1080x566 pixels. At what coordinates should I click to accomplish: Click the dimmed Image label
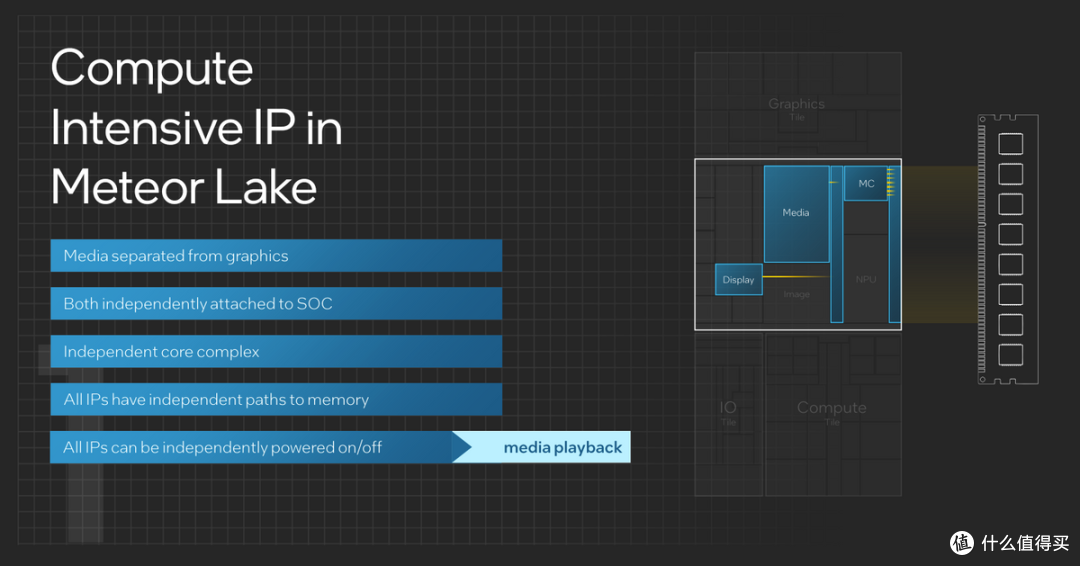click(x=796, y=294)
